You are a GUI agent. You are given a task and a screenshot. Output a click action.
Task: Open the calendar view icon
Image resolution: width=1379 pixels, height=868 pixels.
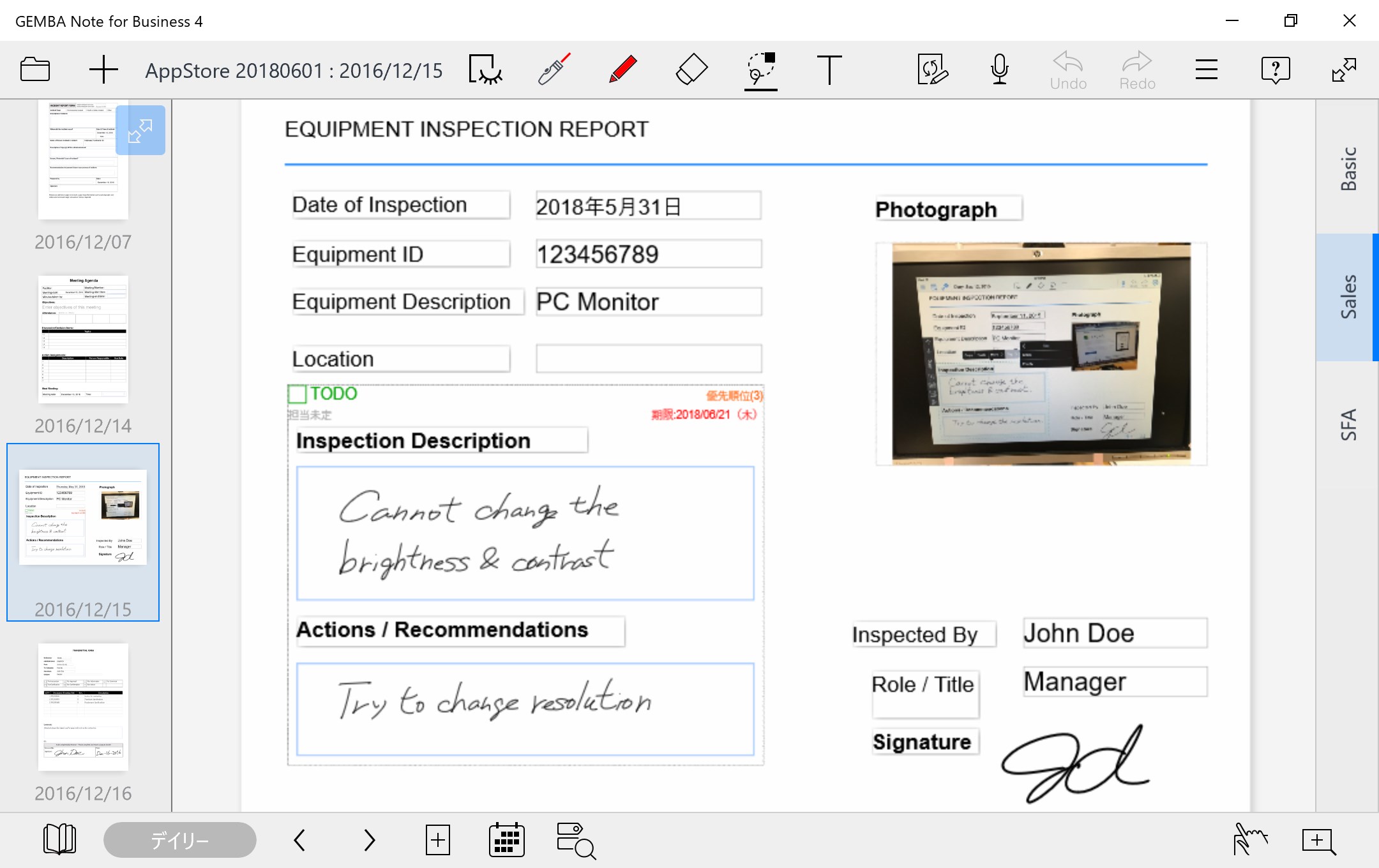click(x=506, y=840)
